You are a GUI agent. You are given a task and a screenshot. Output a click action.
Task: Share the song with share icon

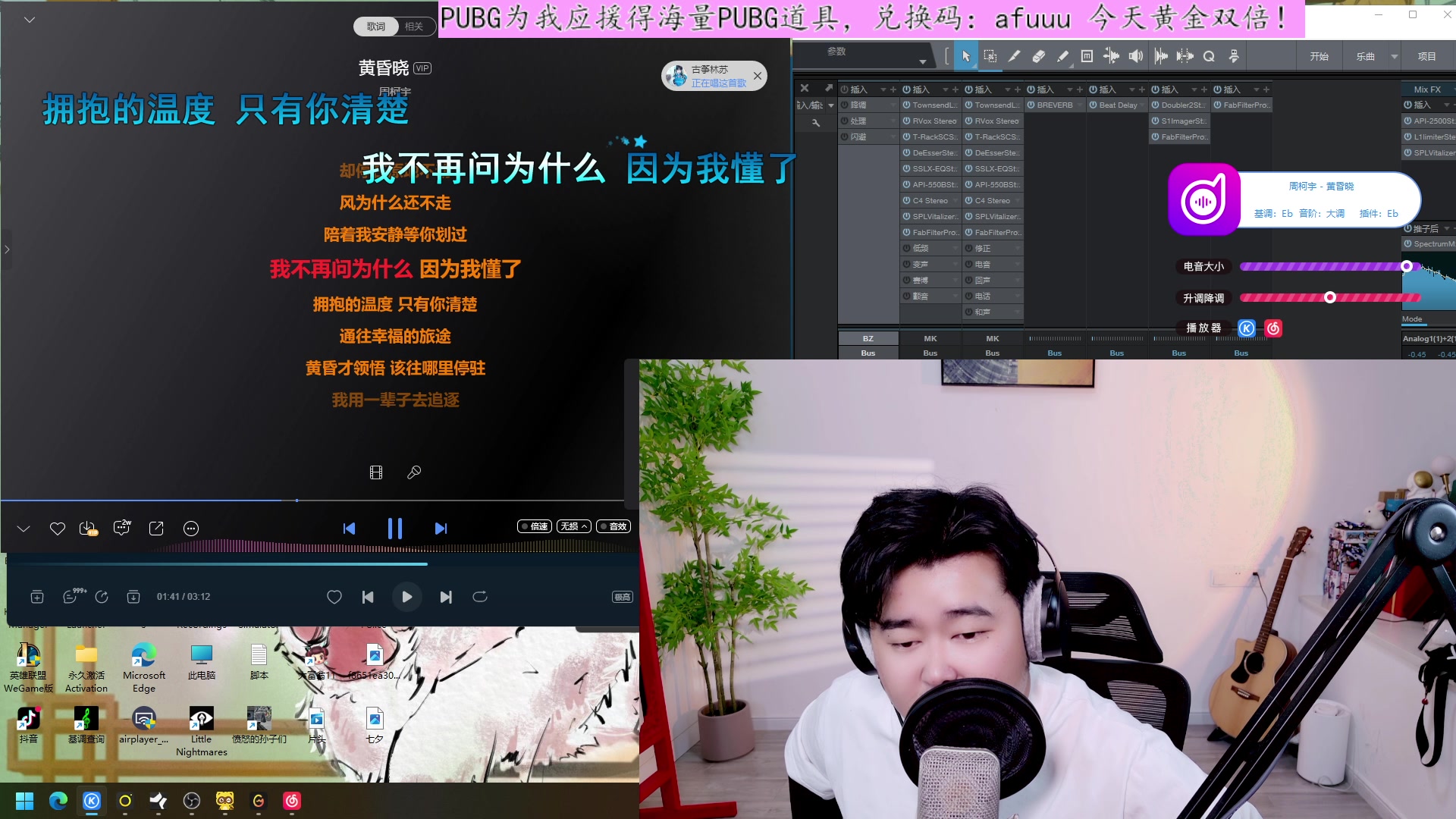coord(156,529)
